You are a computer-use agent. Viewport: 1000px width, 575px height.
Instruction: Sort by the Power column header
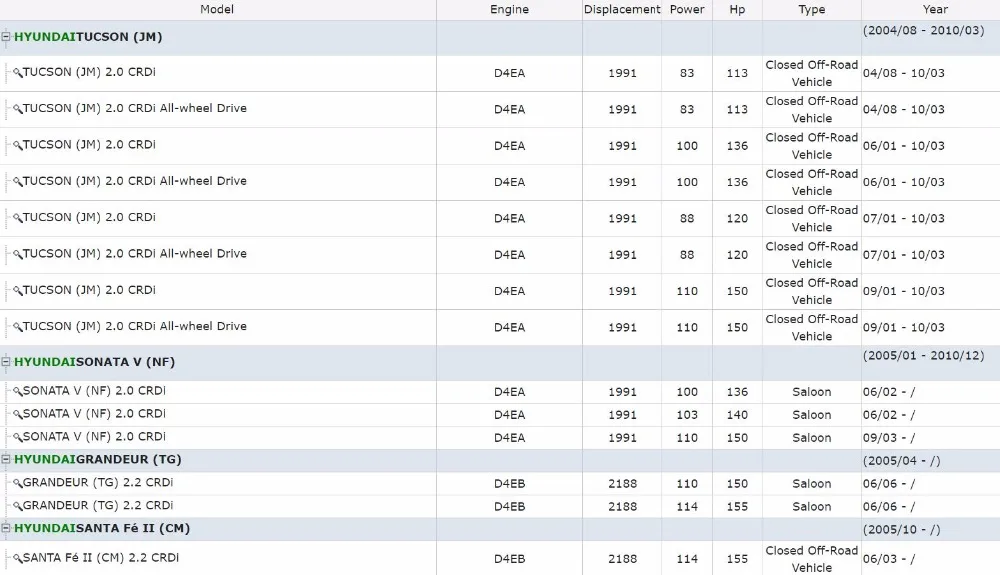click(x=687, y=10)
